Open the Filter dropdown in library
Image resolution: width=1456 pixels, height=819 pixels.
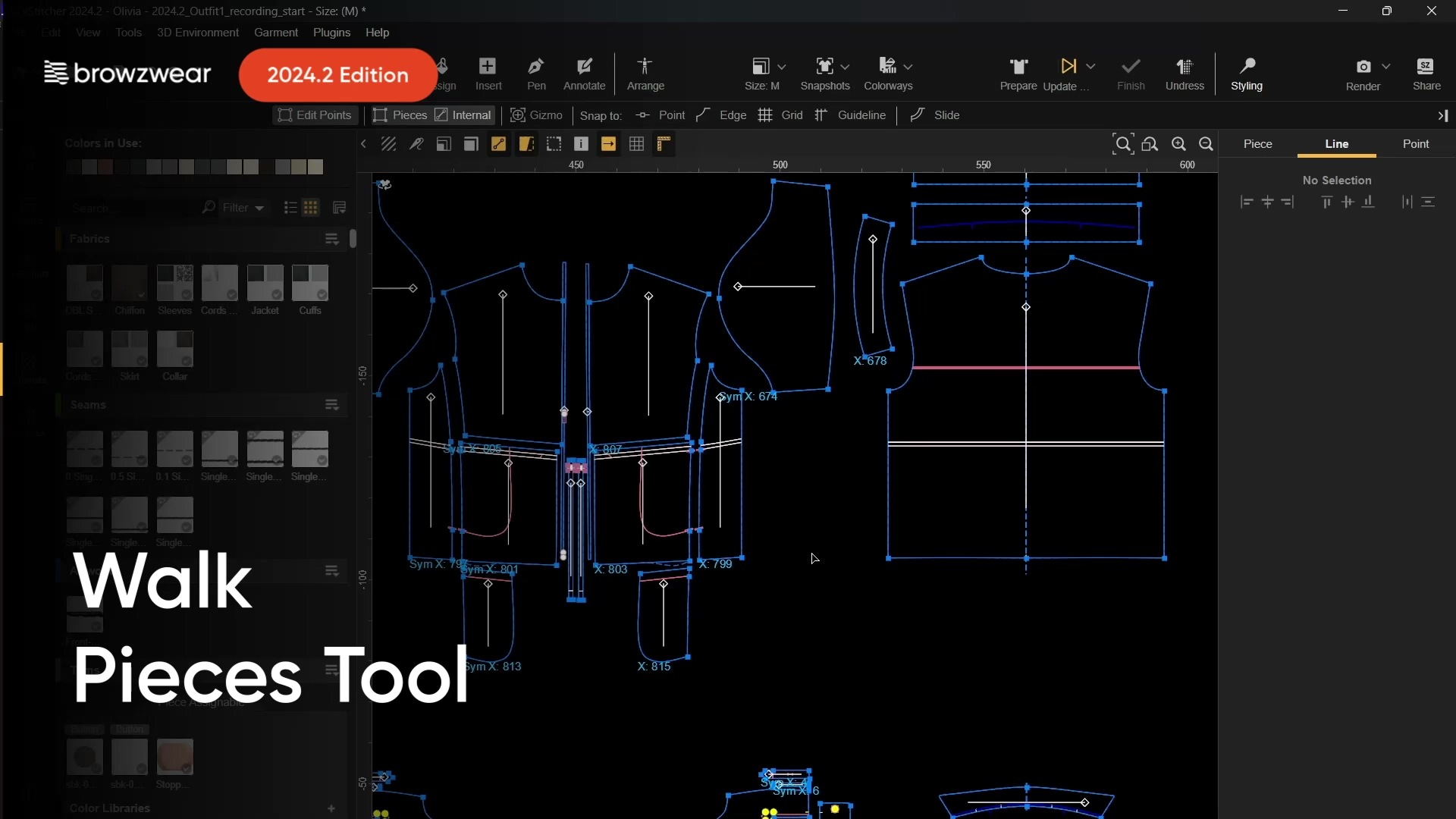point(243,208)
